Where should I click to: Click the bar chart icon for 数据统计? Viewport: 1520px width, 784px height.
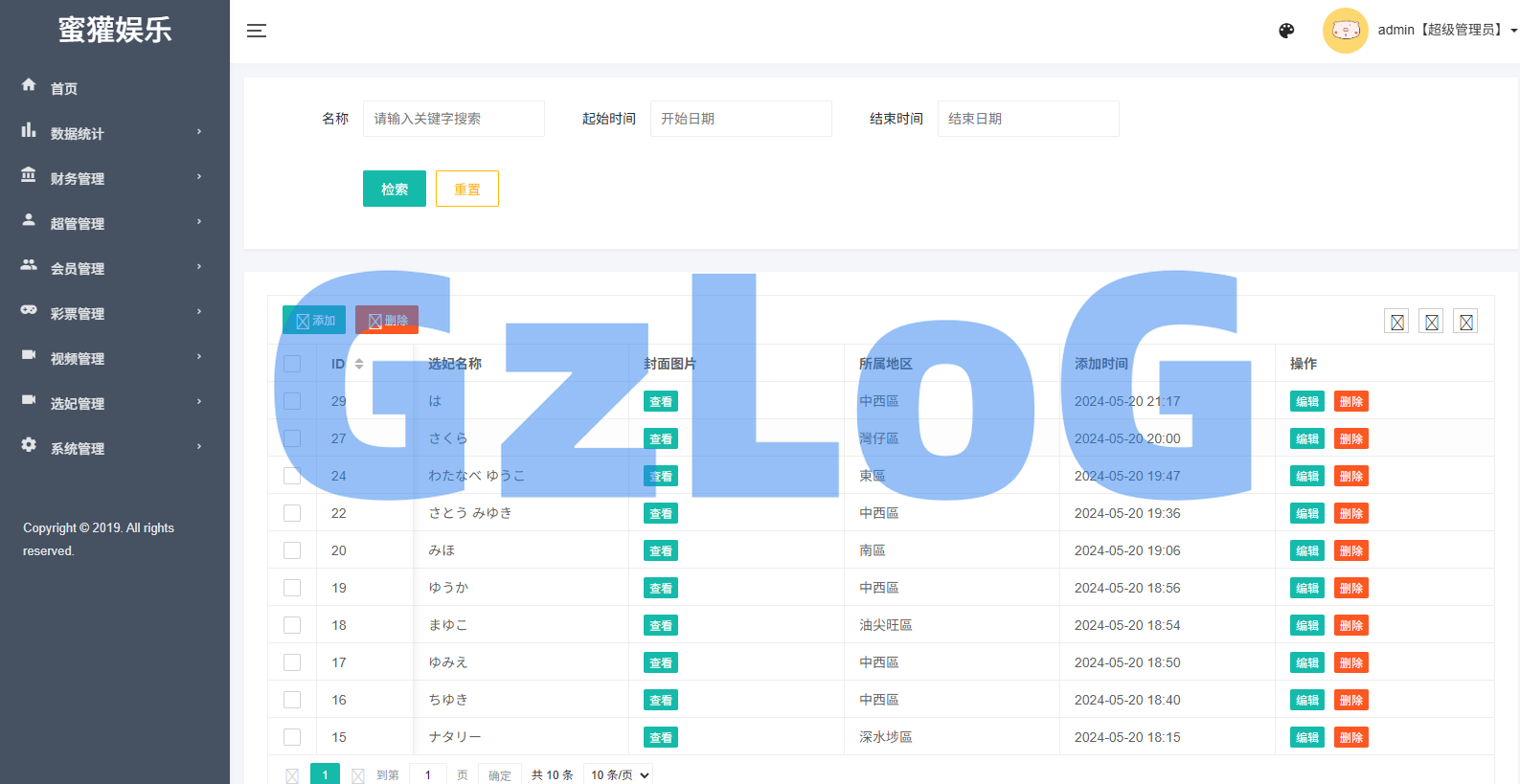click(x=29, y=130)
